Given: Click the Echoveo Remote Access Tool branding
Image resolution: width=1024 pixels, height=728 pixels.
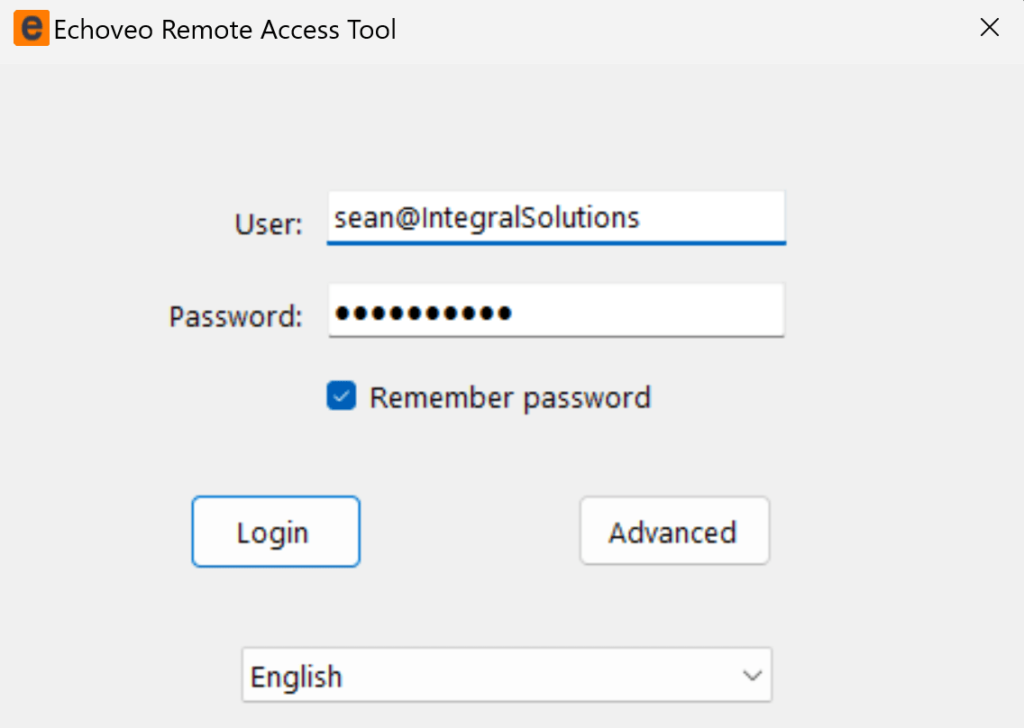Looking at the screenshot, I should pos(224,29).
